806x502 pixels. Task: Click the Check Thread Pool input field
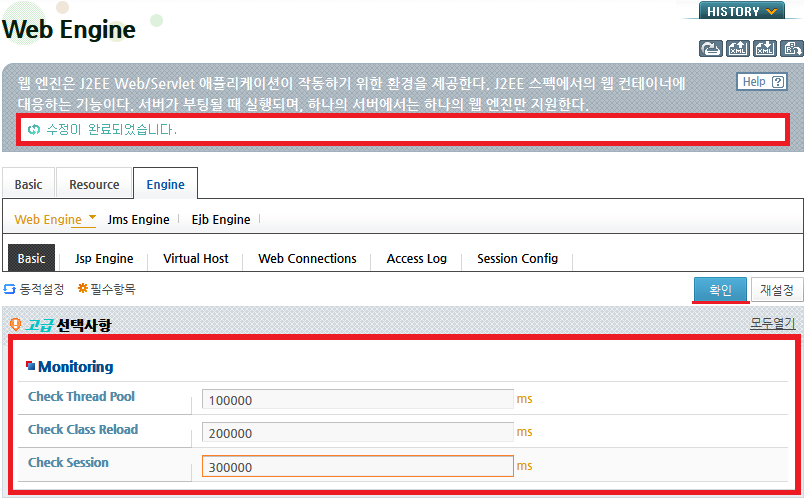point(358,400)
